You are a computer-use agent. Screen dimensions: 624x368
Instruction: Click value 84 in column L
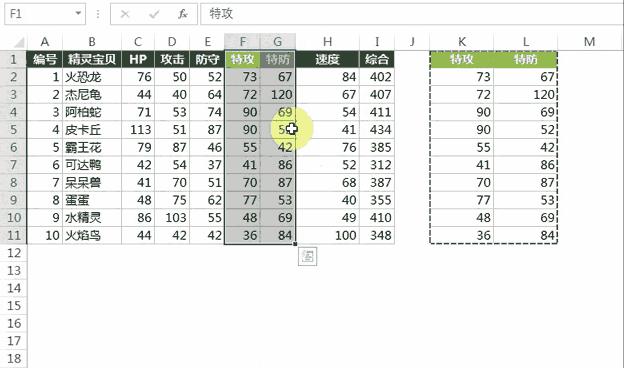526,235
